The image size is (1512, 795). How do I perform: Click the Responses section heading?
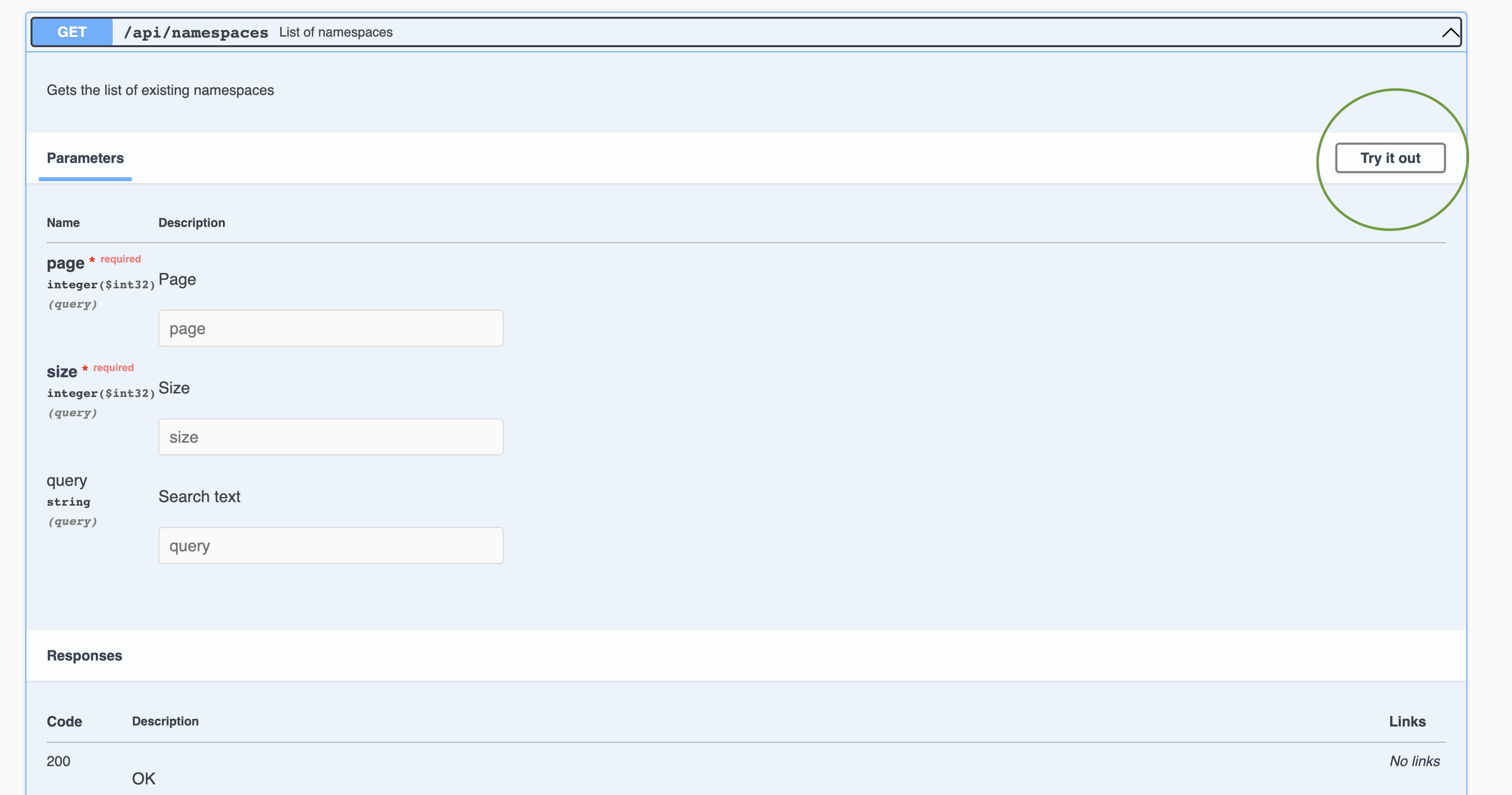click(84, 655)
